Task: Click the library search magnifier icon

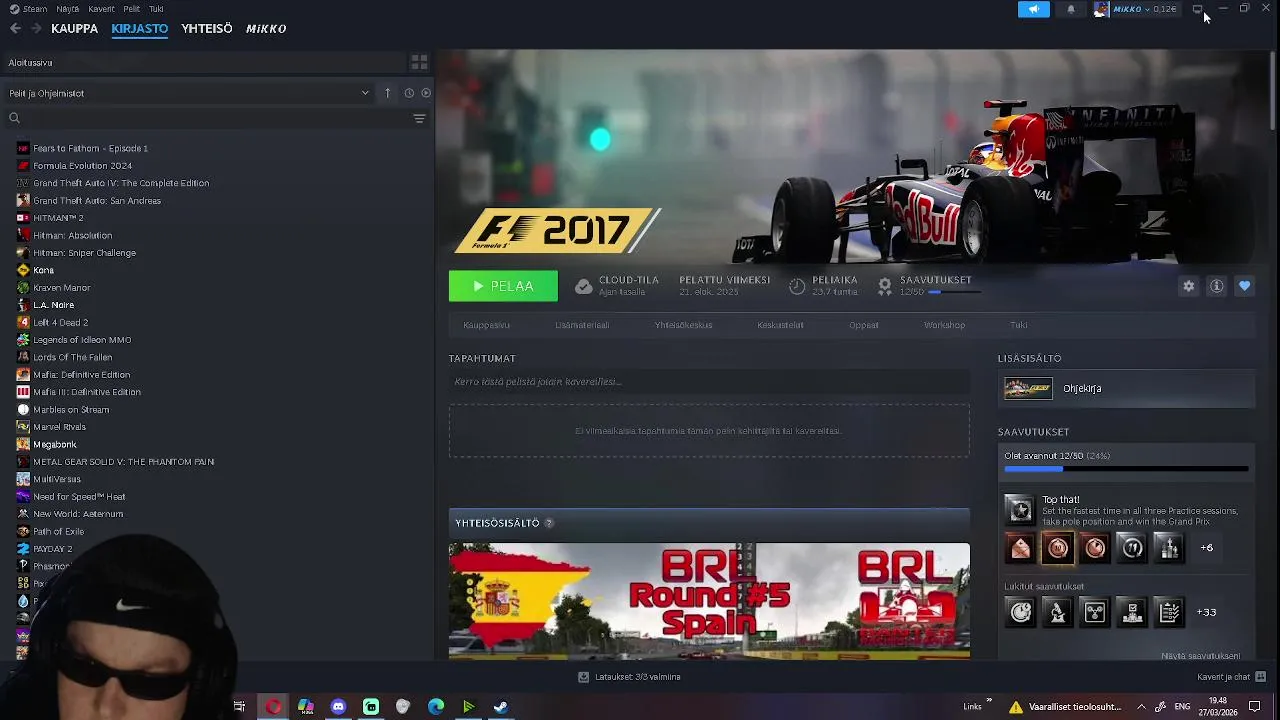Action: pyautogui.click(x=14, y=118)
